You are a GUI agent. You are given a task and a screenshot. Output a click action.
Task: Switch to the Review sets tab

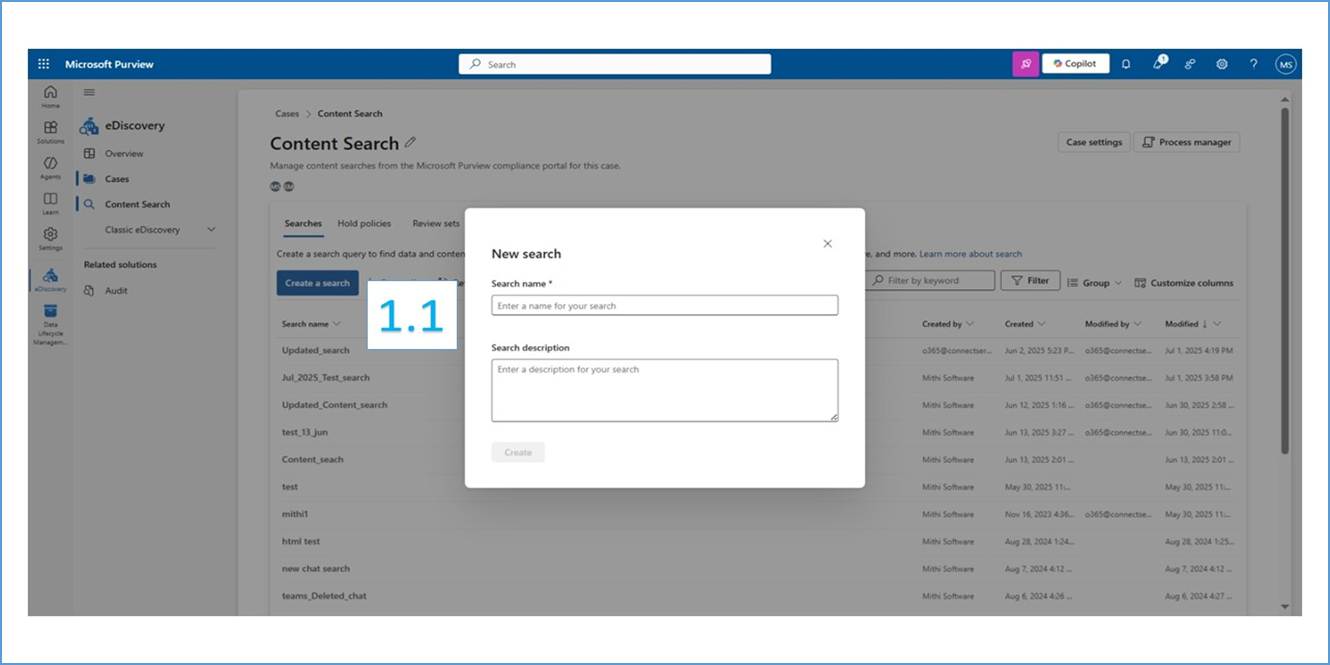point(436,223)
